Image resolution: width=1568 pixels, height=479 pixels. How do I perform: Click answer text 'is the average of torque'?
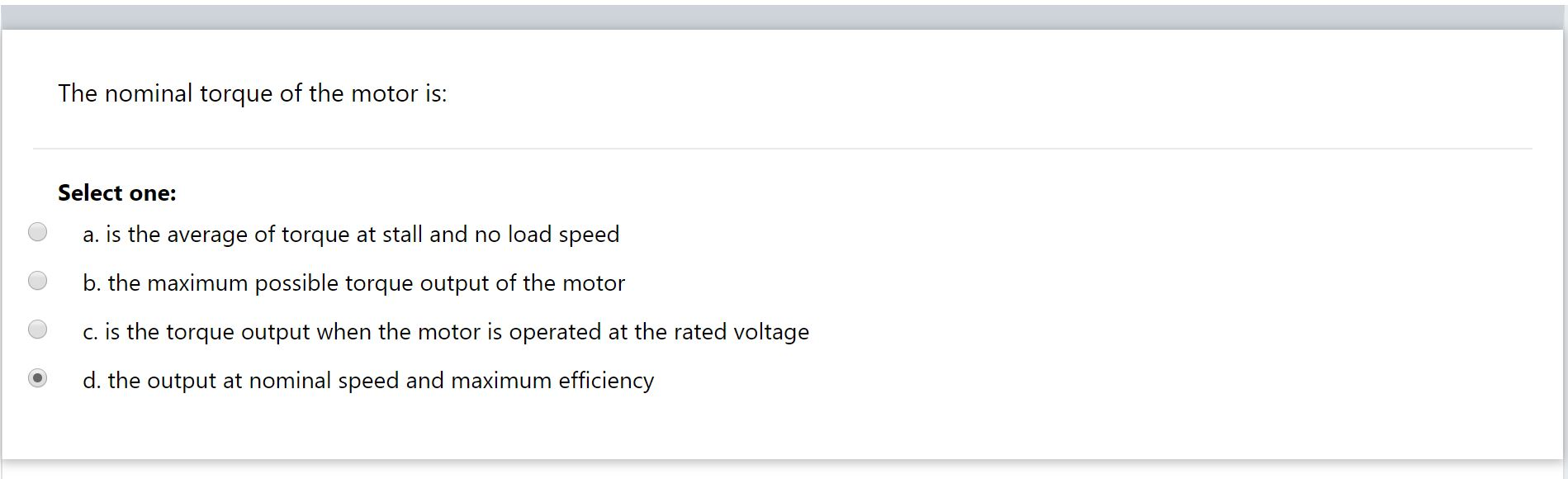pyautogui.click(x=351, y=234)
